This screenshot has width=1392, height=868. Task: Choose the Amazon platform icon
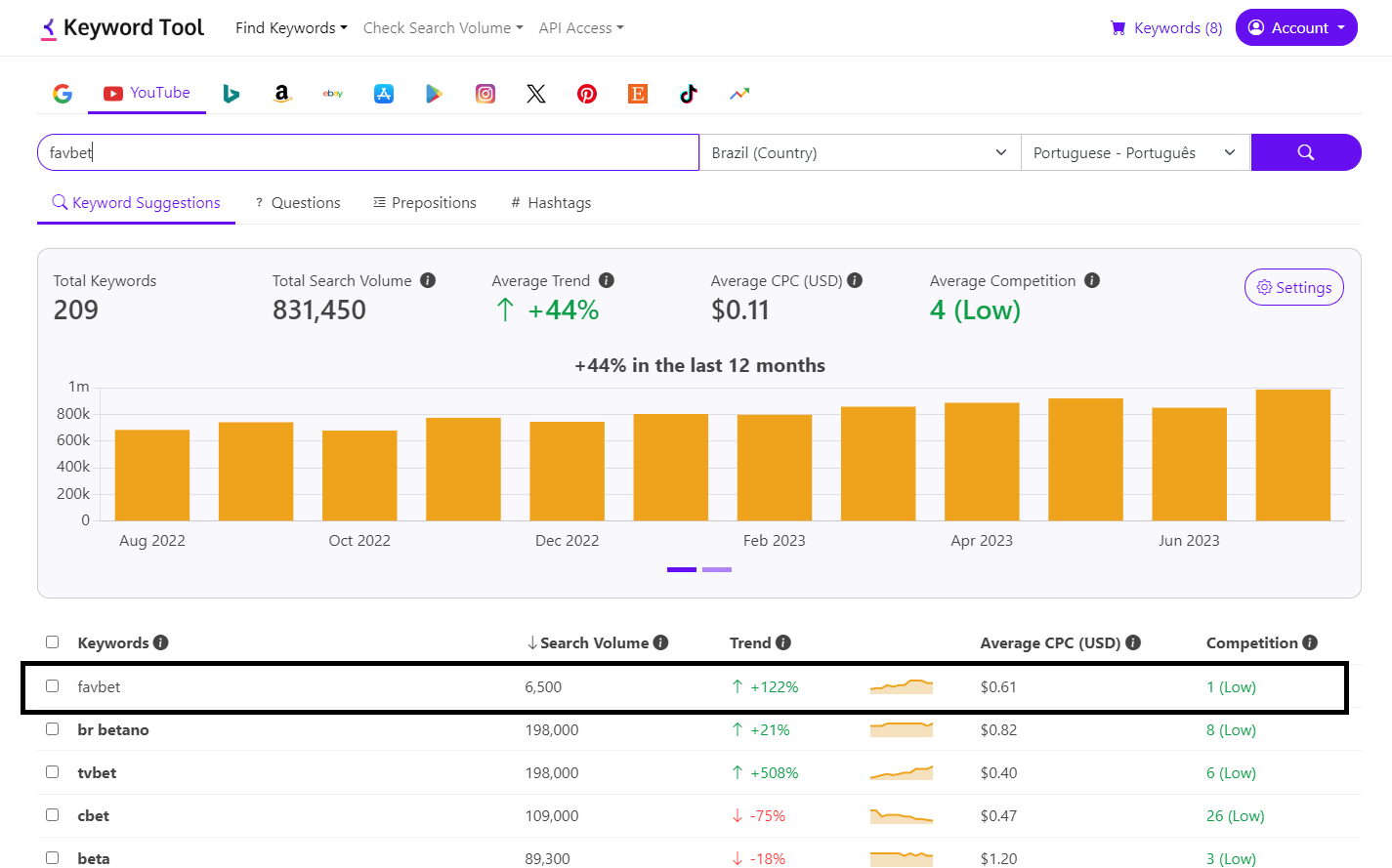(x=281, y=94)
